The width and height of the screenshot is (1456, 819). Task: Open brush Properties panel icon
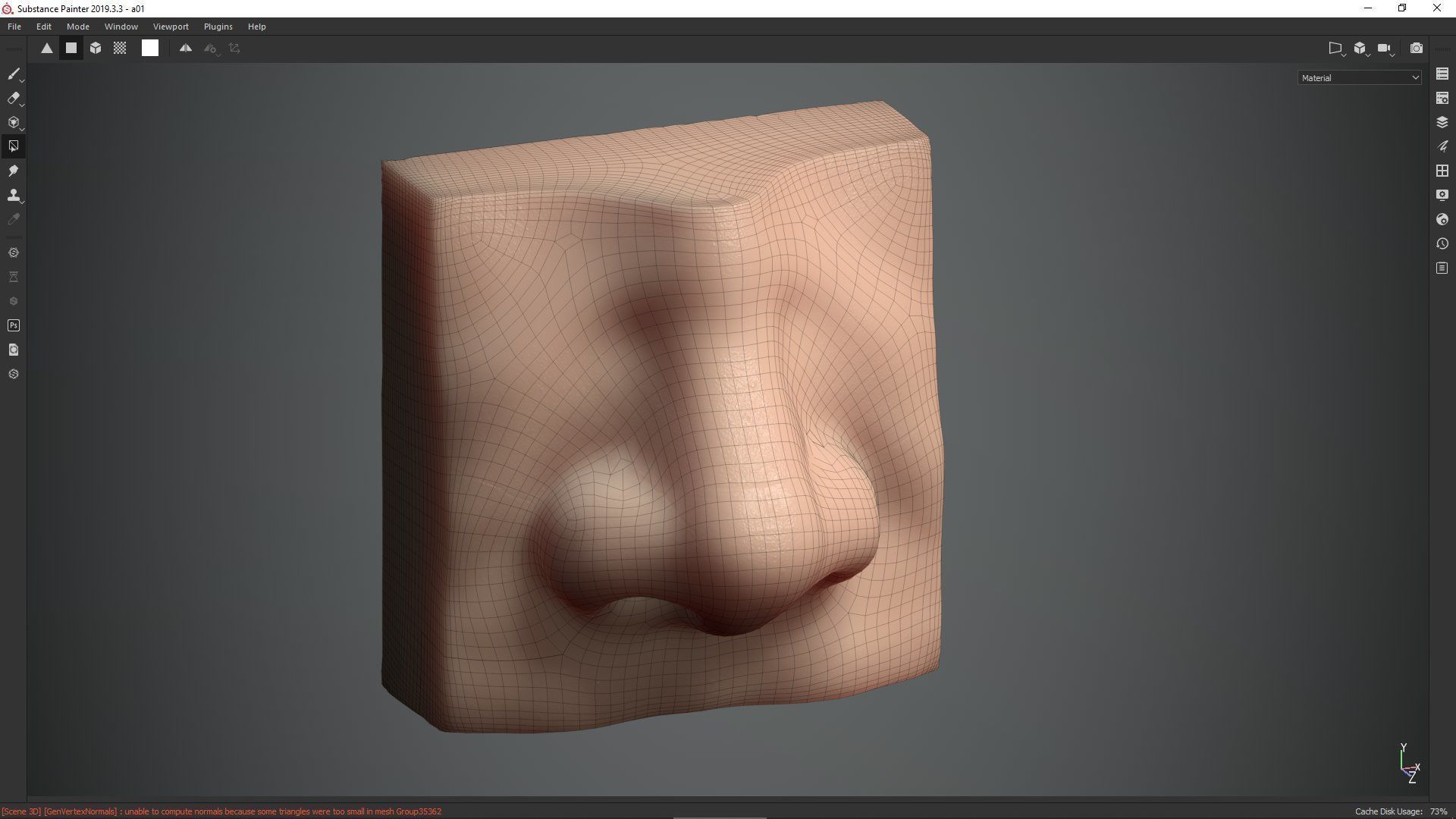click(x=1442, y=146)
